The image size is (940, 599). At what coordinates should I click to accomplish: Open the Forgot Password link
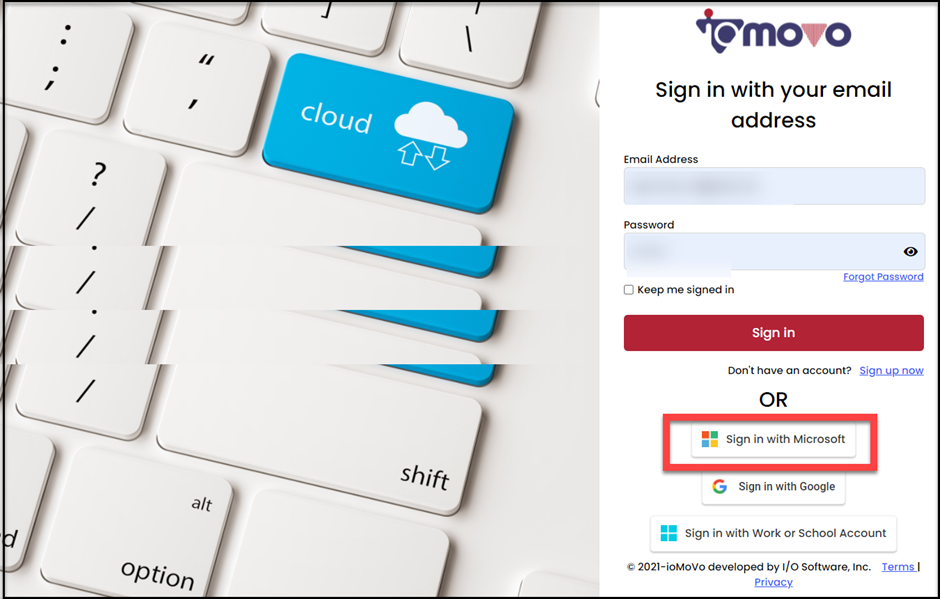pyautogui.click(x=883, y=276)
